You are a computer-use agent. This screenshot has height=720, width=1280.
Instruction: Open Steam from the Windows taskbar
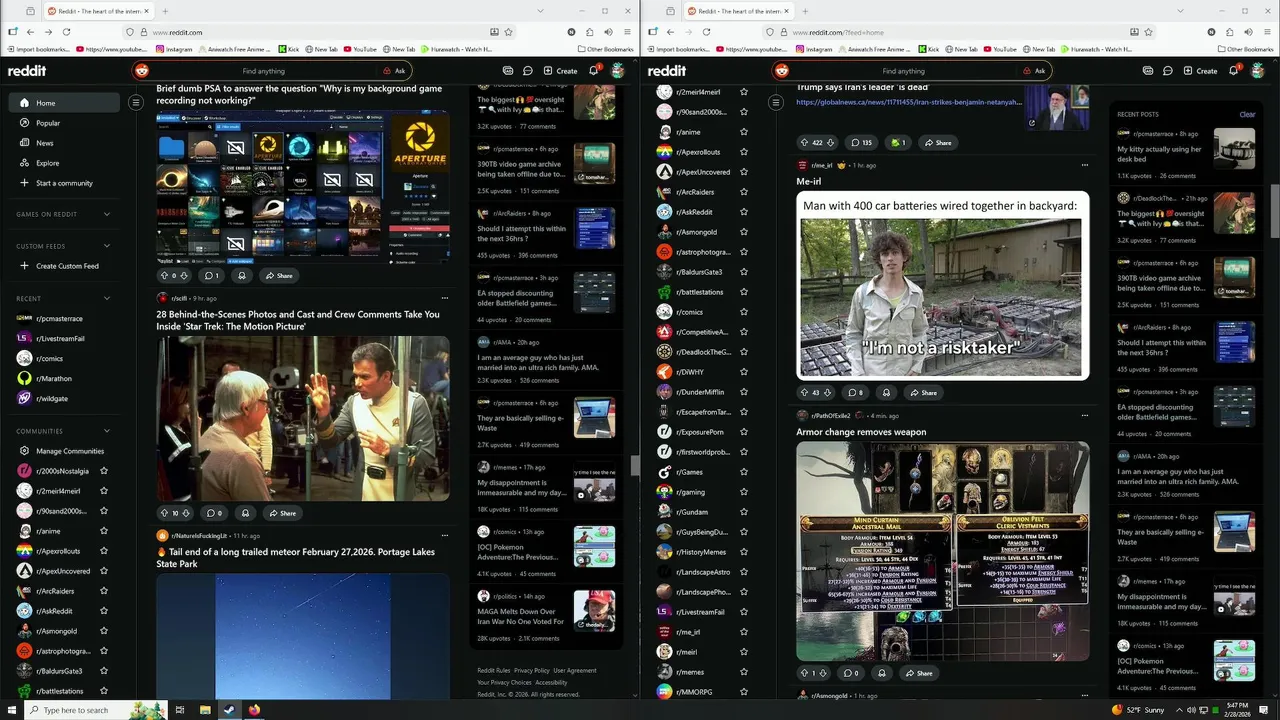229,710
